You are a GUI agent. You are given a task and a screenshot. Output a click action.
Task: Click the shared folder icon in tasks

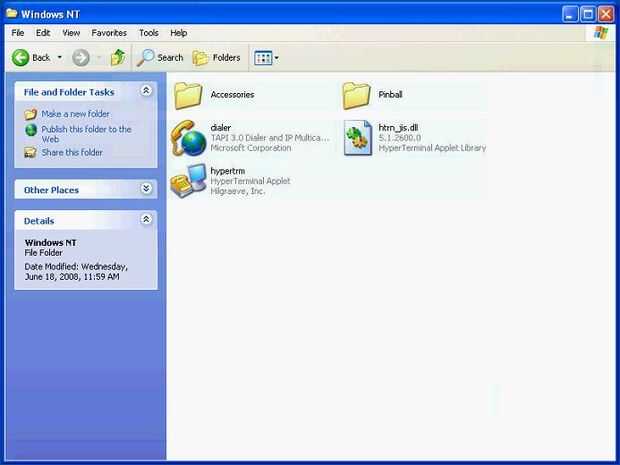click(x=30, y=153)
